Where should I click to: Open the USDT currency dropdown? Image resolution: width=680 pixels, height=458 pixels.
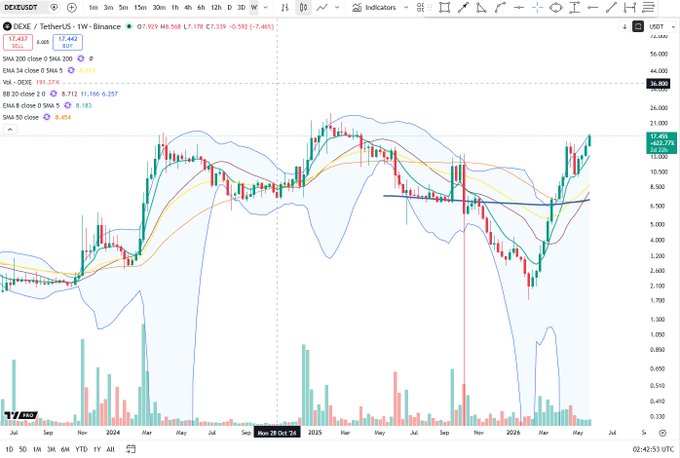(x=662, y=27)
